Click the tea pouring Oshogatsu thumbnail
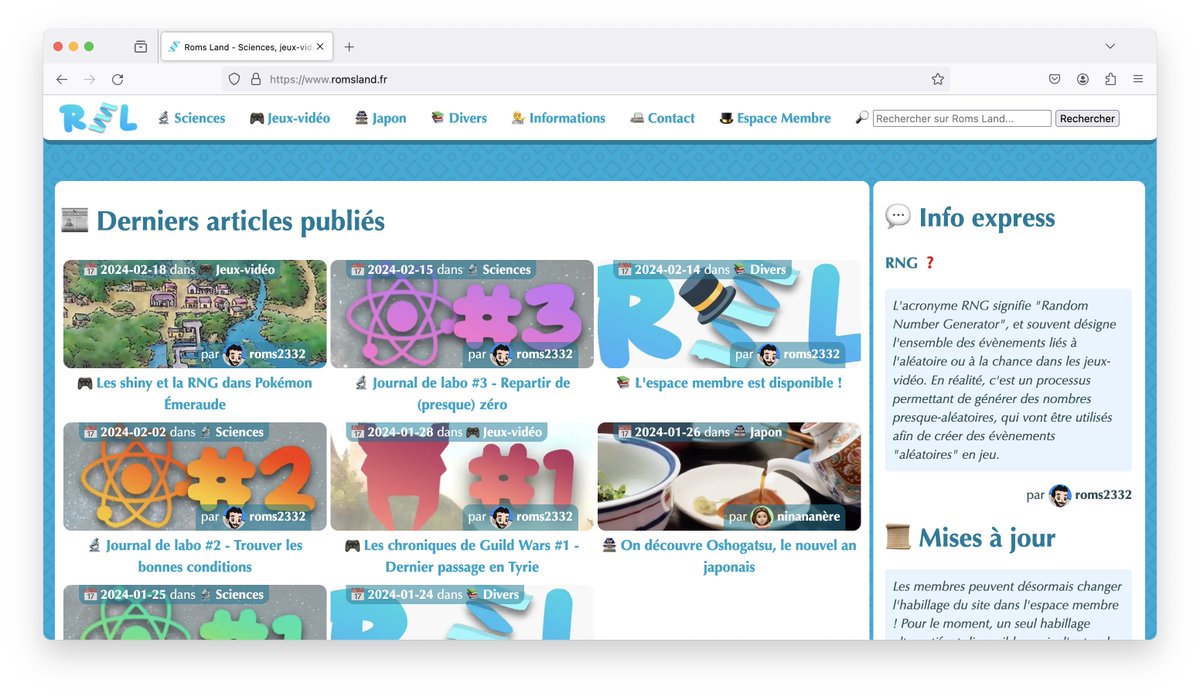 tap(729, 476)
